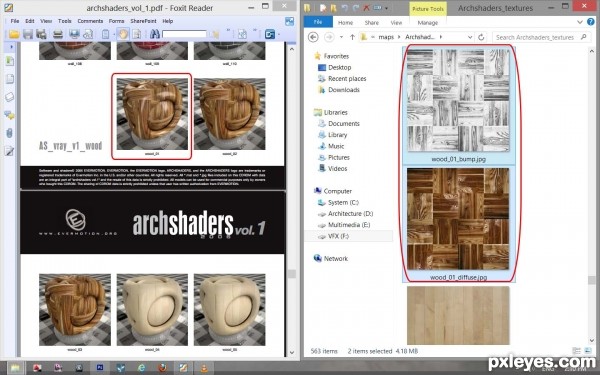600x375 pixels.
Task: Open the Attachments paperclip panel in Foxit
Action: (10, 133)
